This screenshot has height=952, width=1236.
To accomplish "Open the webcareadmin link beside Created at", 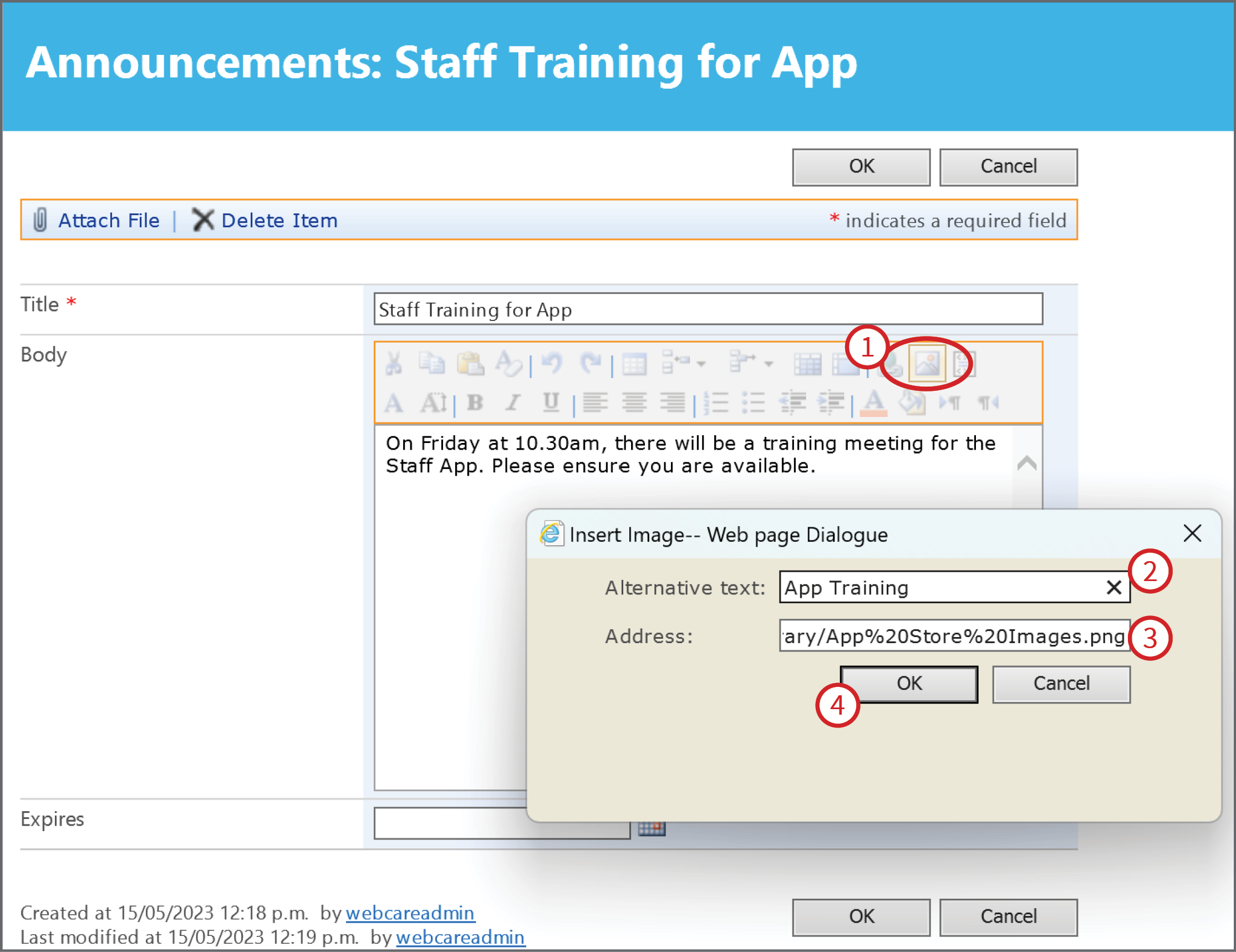I will click(x=410, y=913).
